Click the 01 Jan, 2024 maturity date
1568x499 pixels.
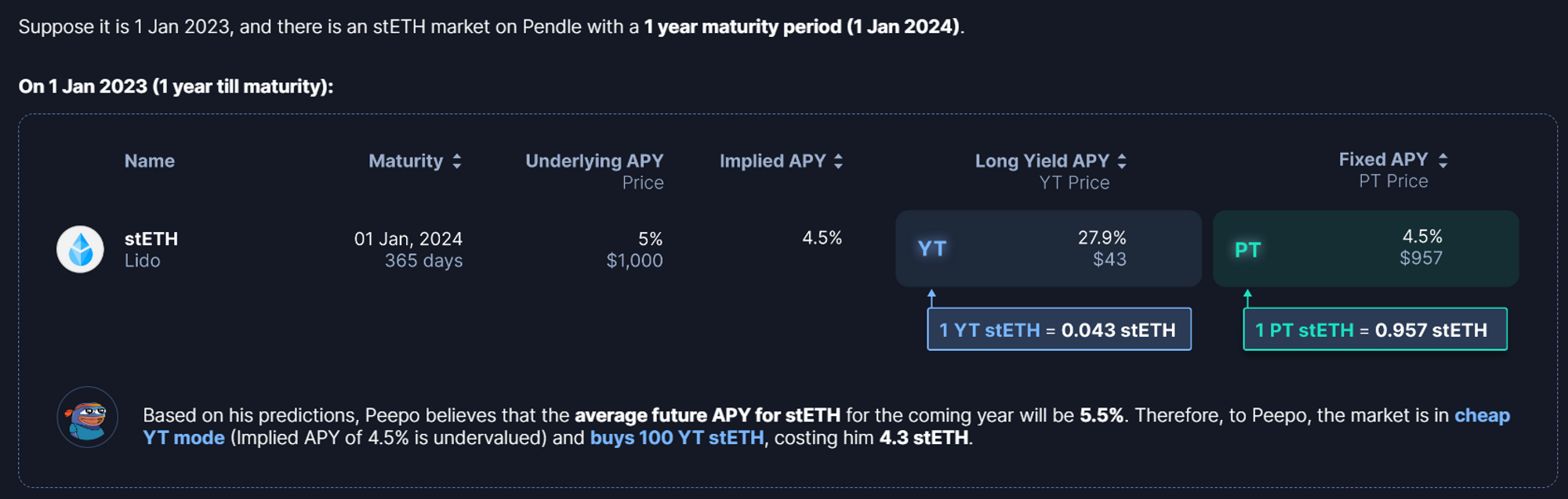[408, 239]
